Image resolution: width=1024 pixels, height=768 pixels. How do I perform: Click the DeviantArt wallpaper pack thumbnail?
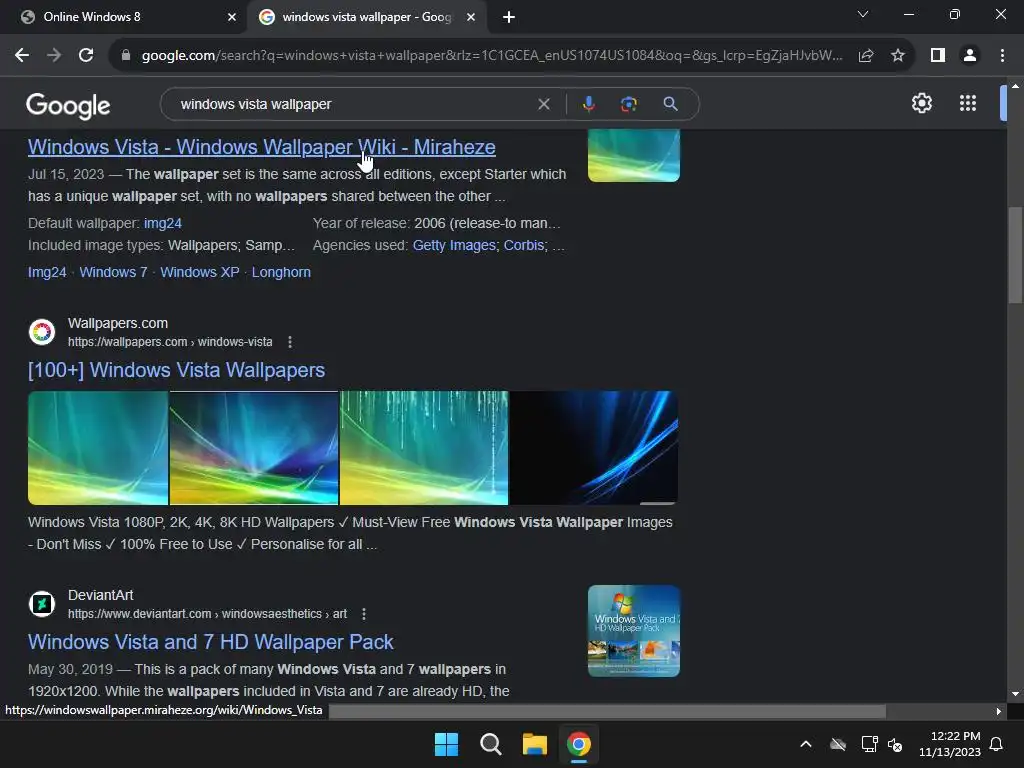(633, 631)
